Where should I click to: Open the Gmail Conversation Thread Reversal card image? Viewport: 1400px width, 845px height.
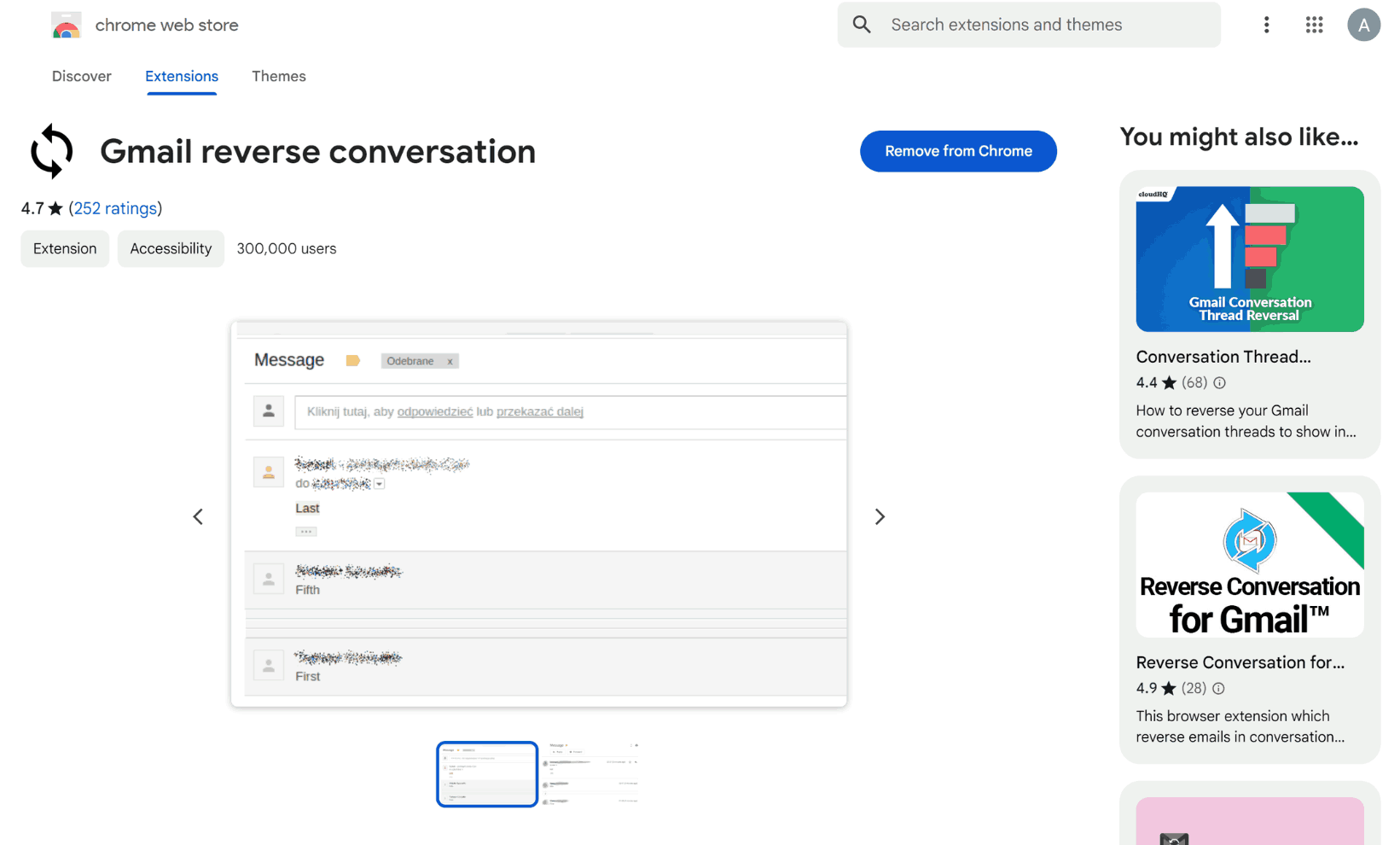[1250, 259]
